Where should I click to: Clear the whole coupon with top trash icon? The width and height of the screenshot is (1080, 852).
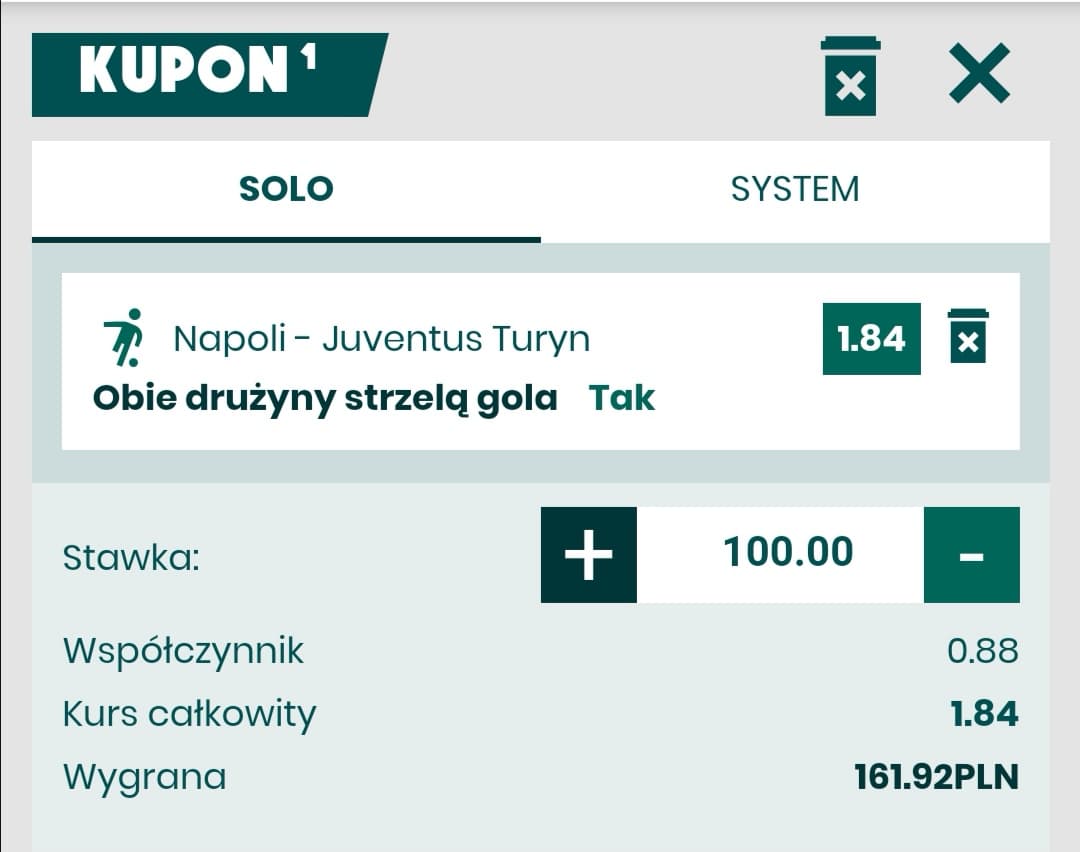click(850, 76)
